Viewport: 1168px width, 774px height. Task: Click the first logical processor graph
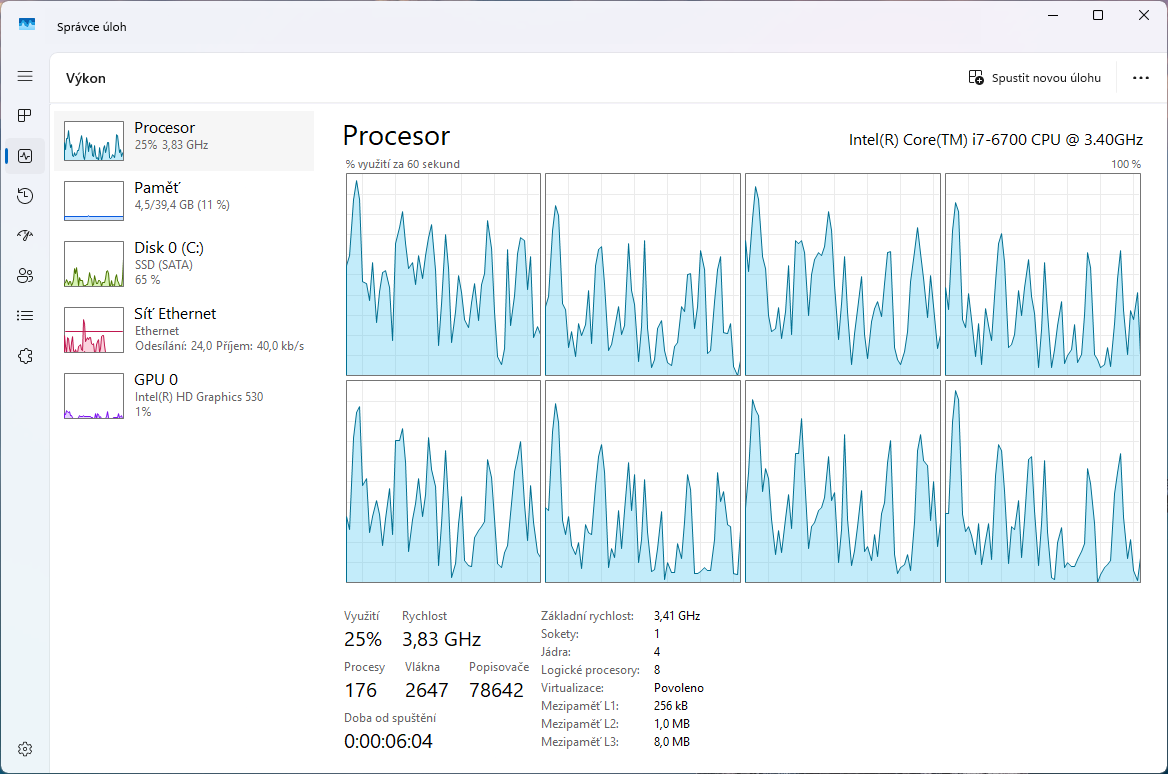(x=443, y=274)
